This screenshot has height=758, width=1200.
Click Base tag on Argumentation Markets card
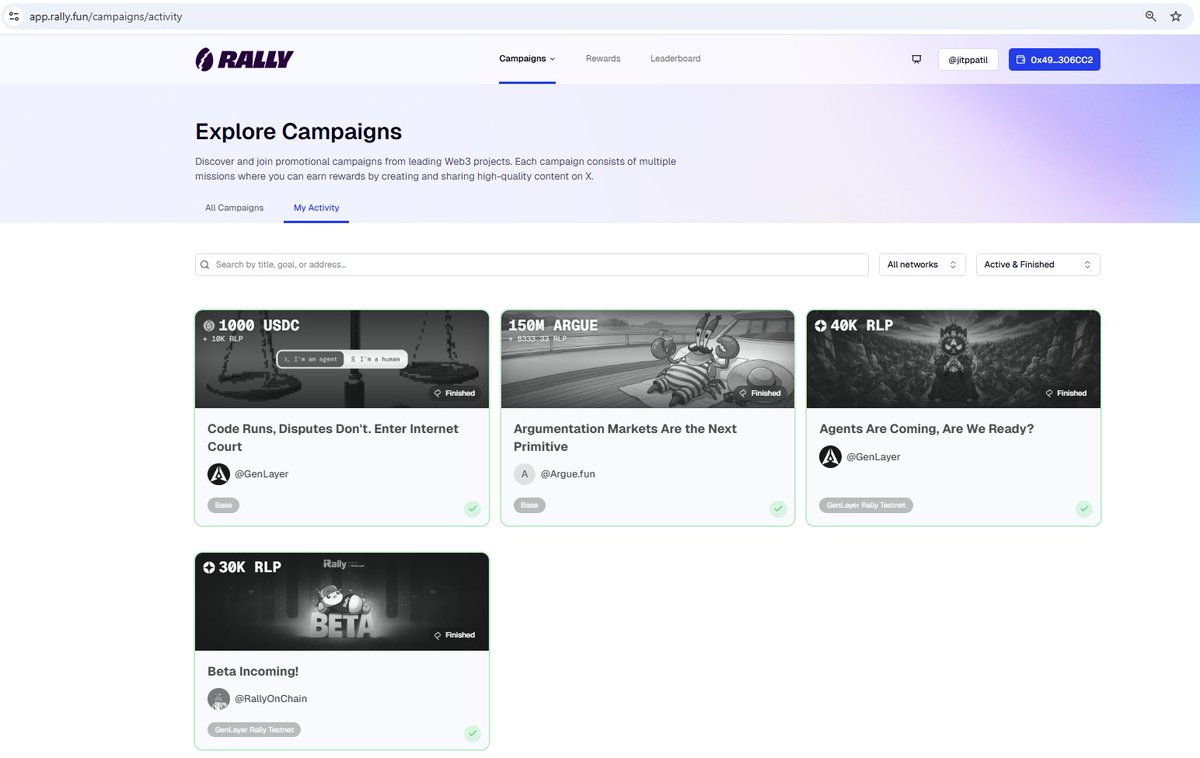[529, 505]
